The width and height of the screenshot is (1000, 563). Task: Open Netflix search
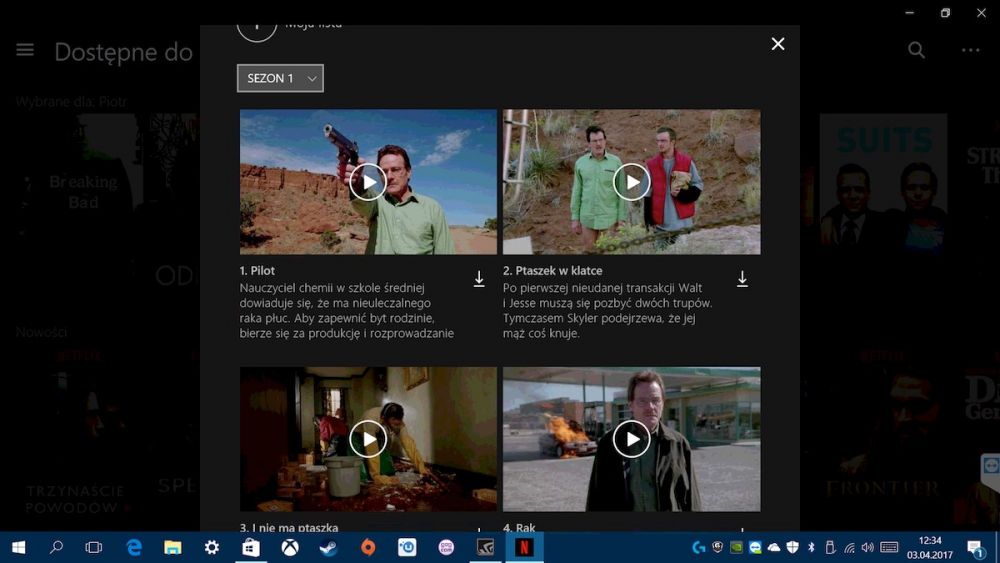[916, 50]
